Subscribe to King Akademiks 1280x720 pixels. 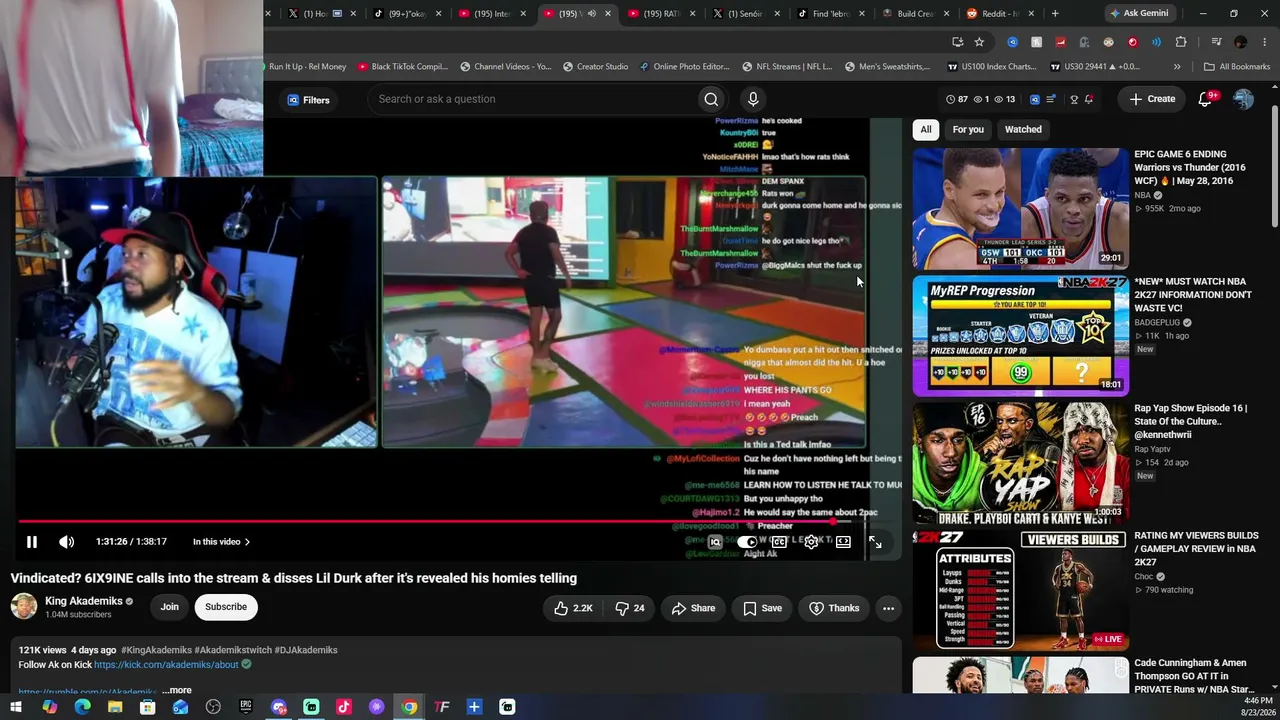pos(226,607)
